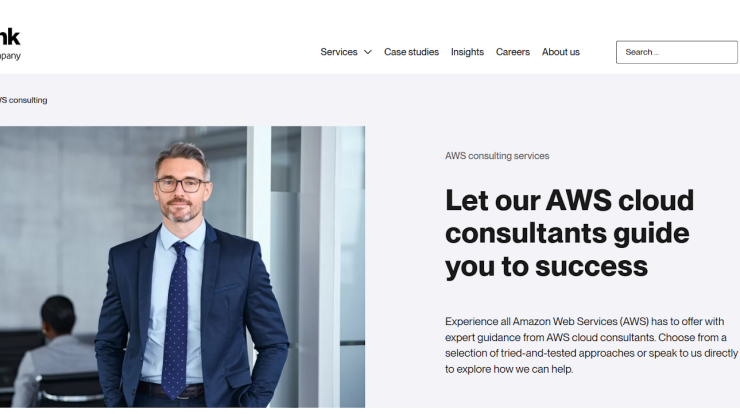Open the Insights link in navigation

467,52
